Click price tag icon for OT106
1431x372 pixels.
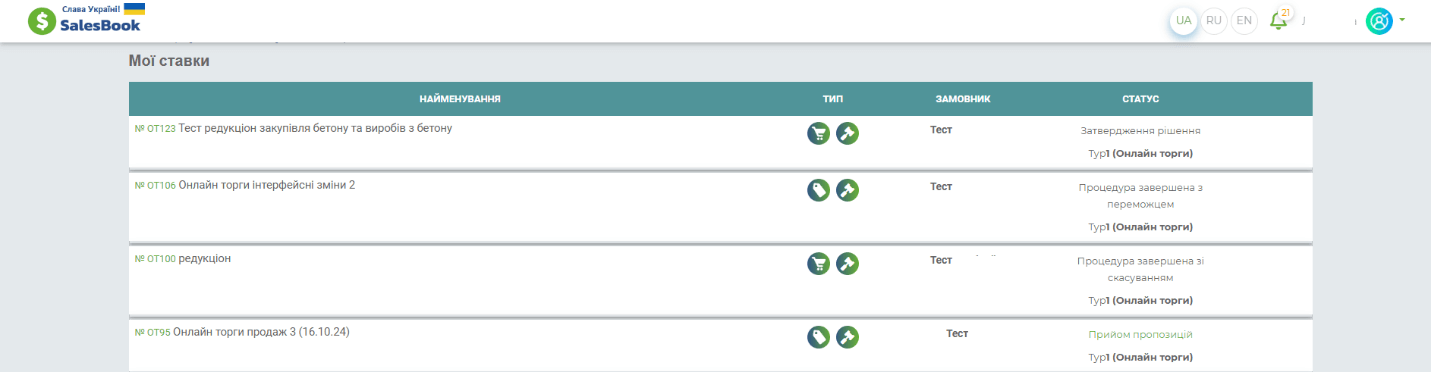point(819,190)
